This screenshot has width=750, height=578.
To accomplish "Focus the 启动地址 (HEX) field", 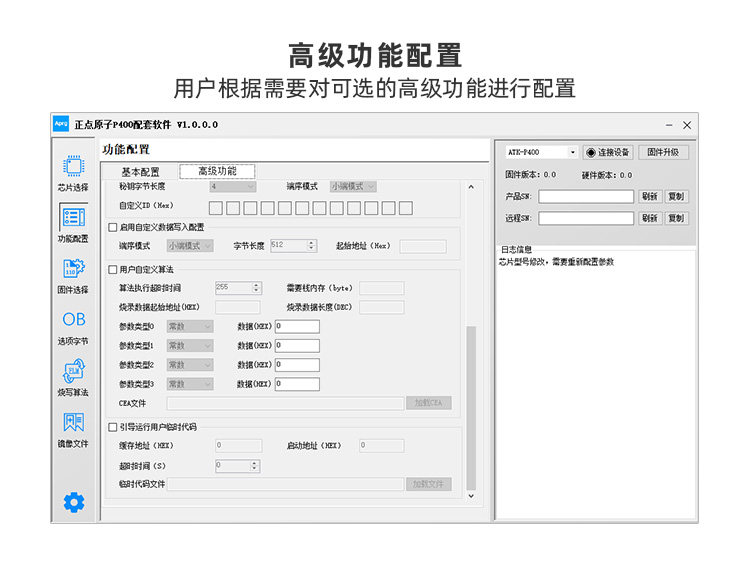I will 382,445.
